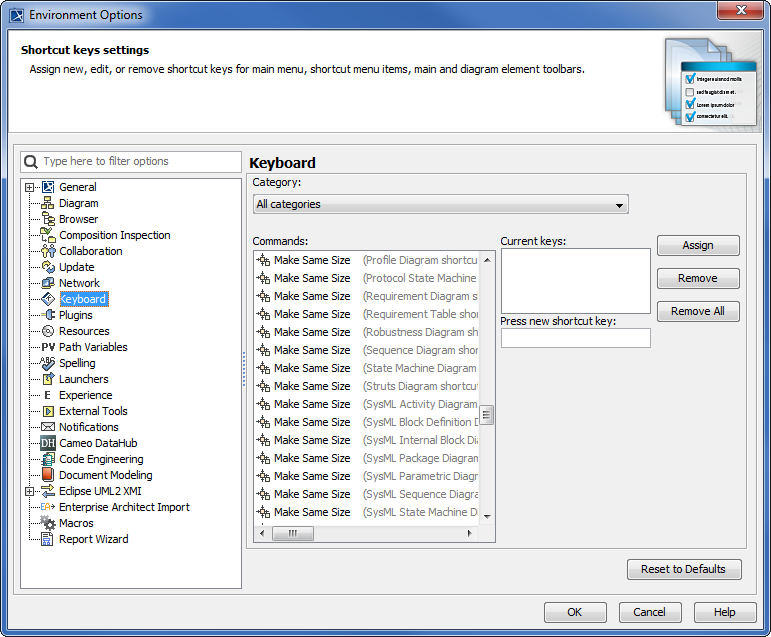Screen dimensions: 771x637
Task: Click the Remove button
Action: coord(698,278)
